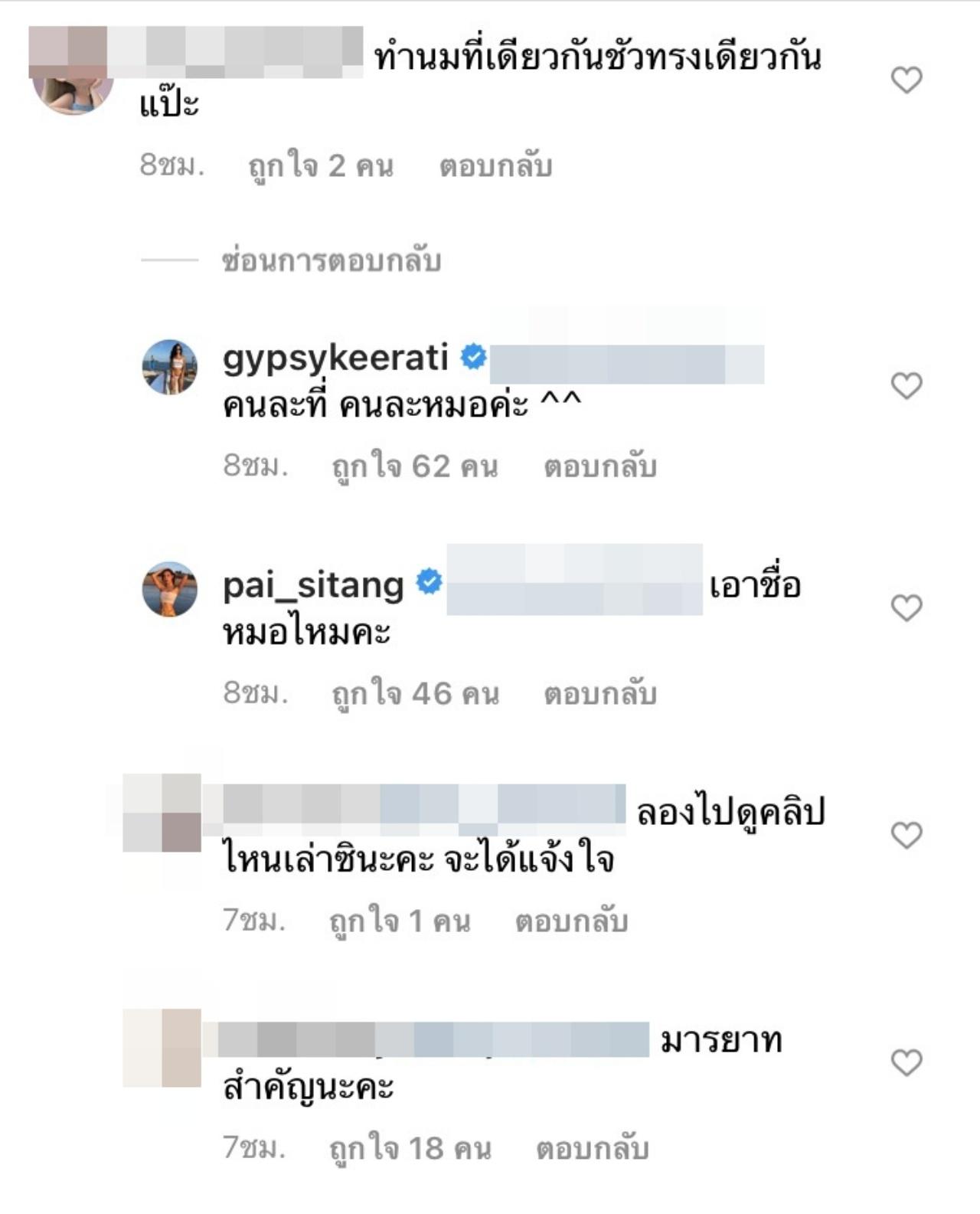Open pai_sitang username link
Screen dimensions: 980x1214
click(x=313, y=585)
